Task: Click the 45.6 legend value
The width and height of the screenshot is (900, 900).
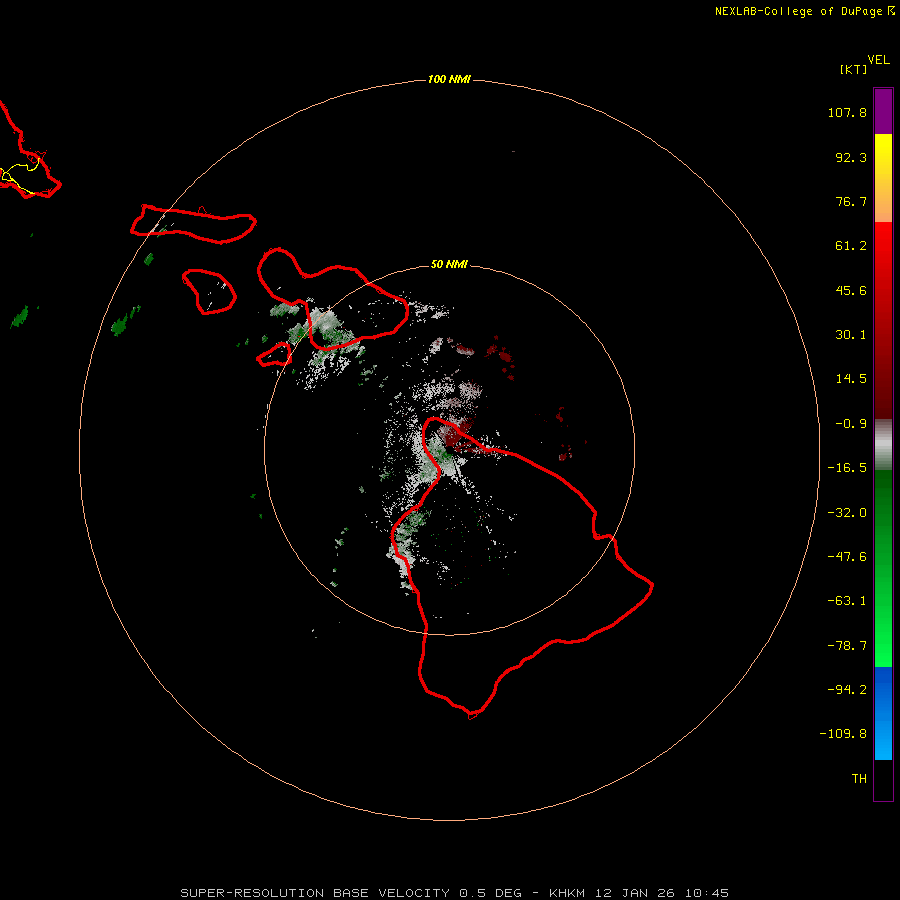Action: (x=851, y=290)
